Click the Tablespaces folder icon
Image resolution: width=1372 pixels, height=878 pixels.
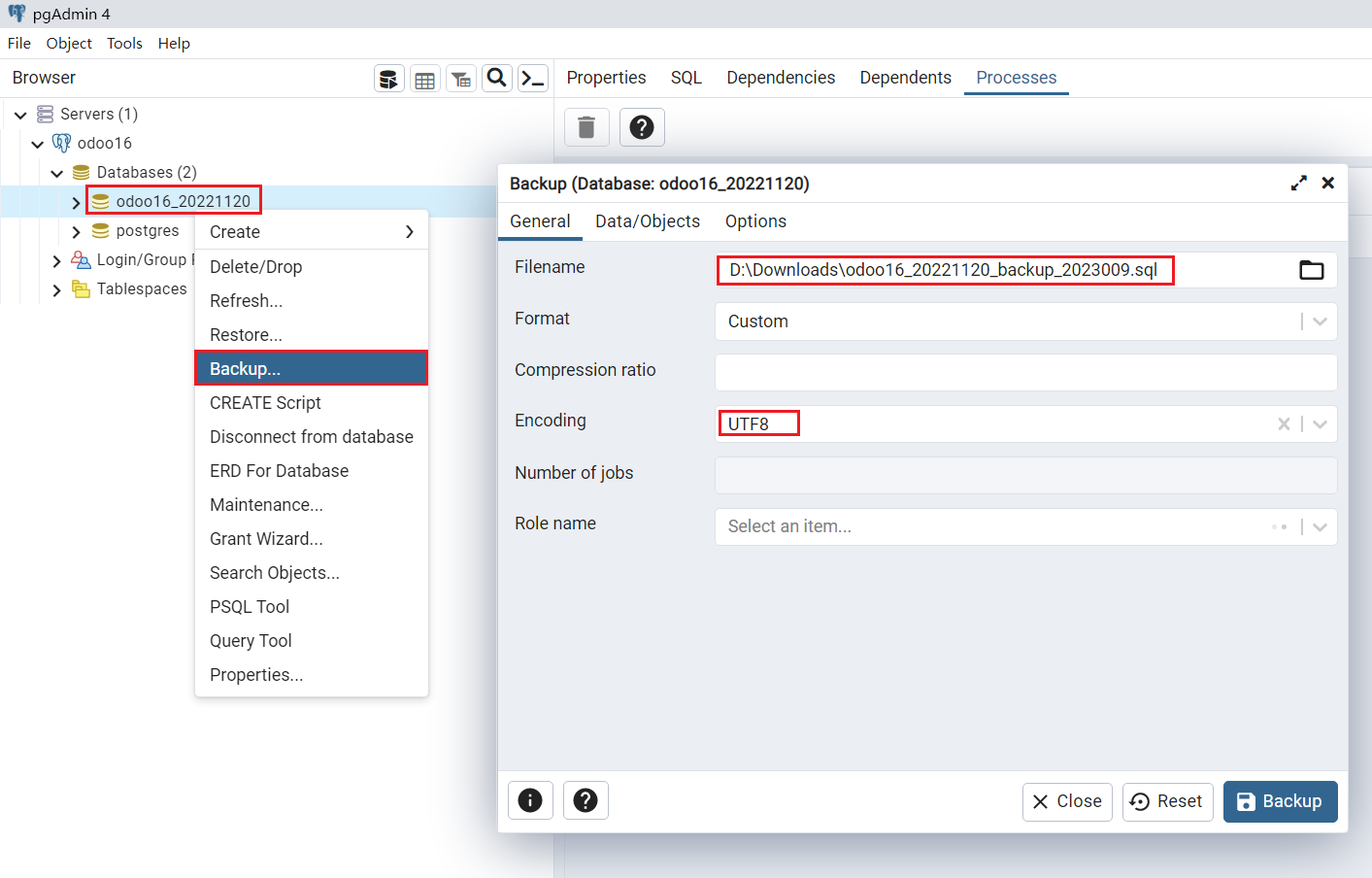[x=82, y=289]
